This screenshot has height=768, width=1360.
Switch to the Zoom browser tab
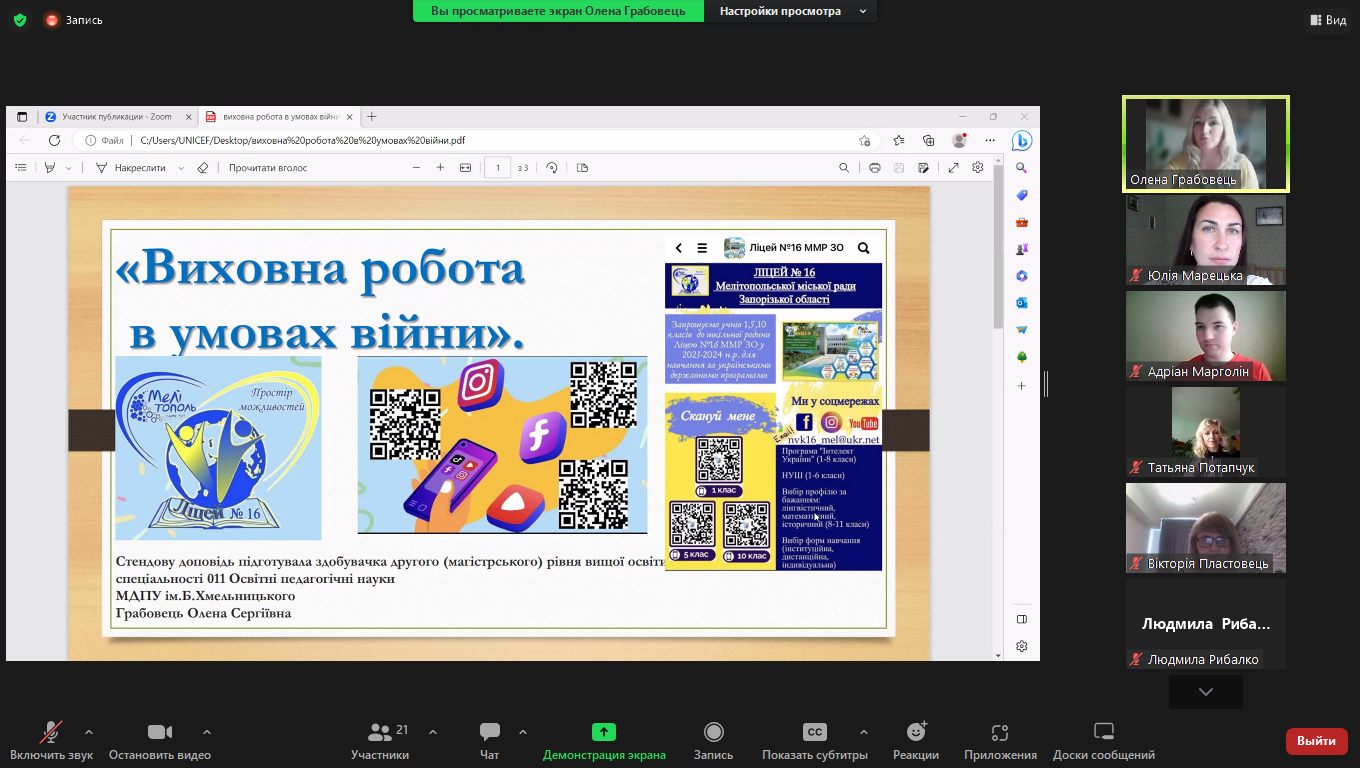coord(115,117)
